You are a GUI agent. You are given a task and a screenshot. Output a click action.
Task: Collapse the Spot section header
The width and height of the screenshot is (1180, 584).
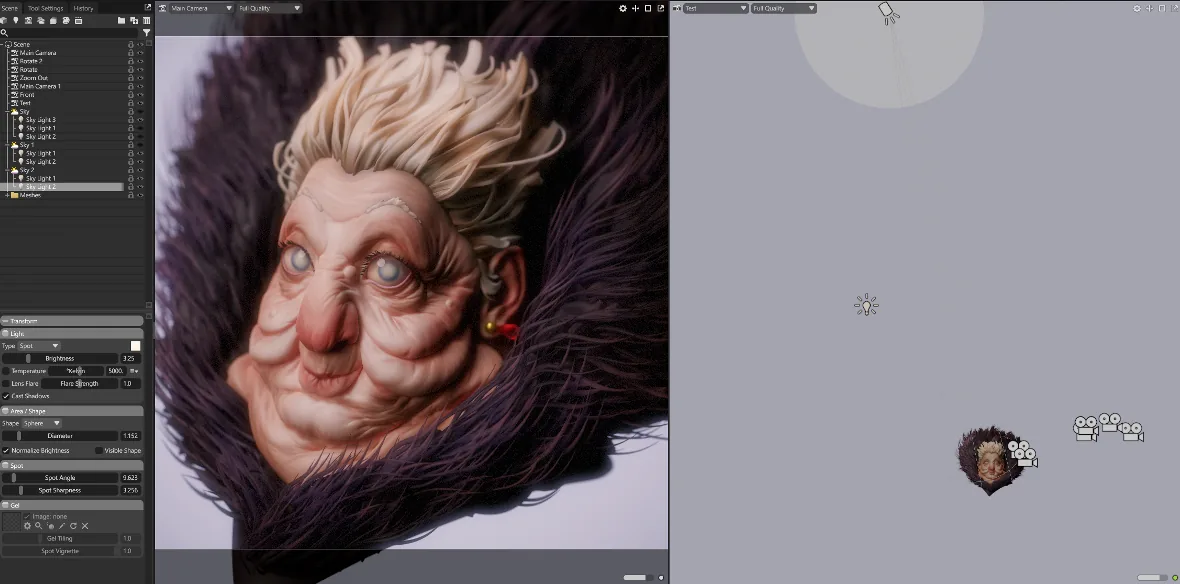point(71,466)
